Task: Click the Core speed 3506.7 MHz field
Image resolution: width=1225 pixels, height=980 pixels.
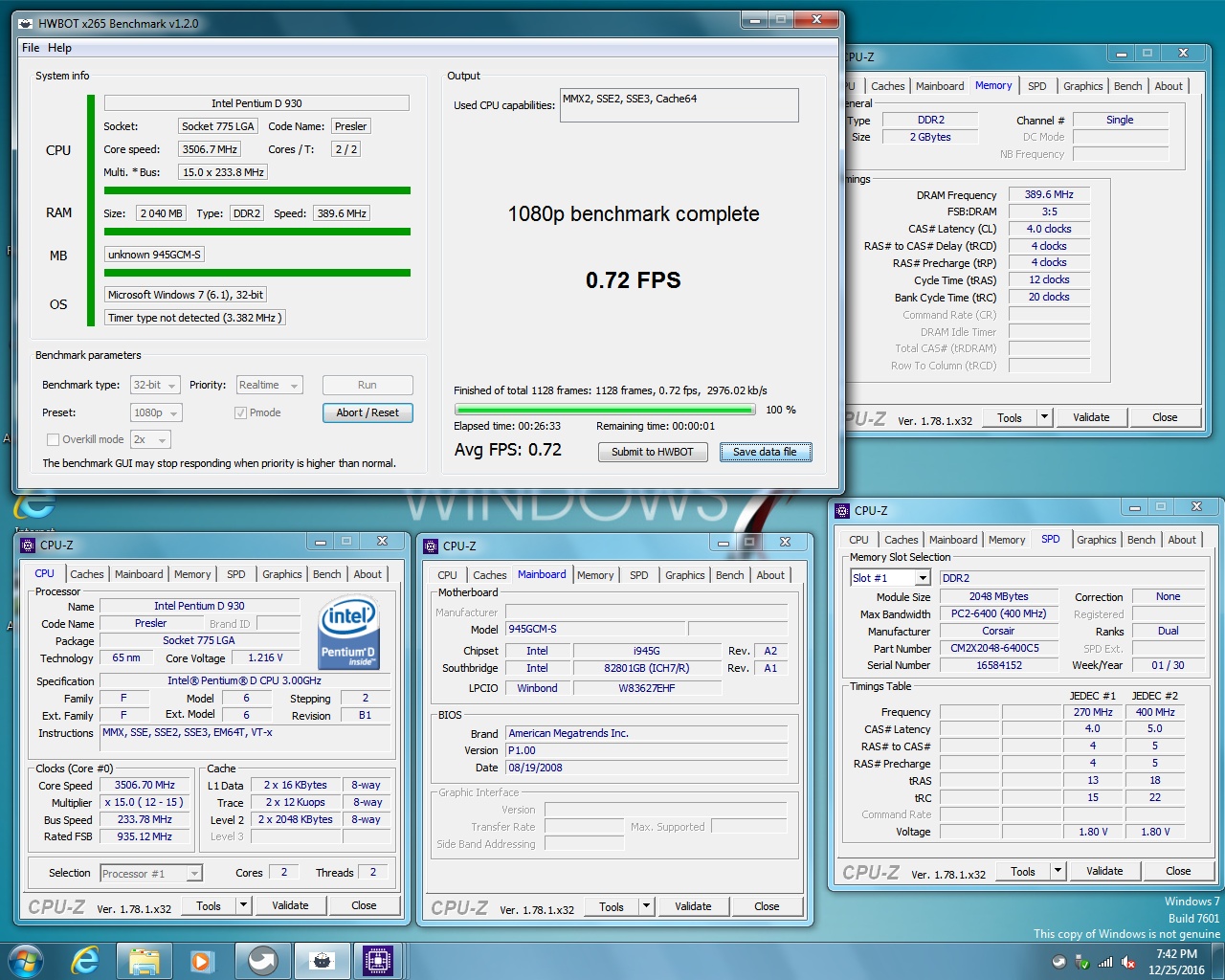Action: click(210, 149)
